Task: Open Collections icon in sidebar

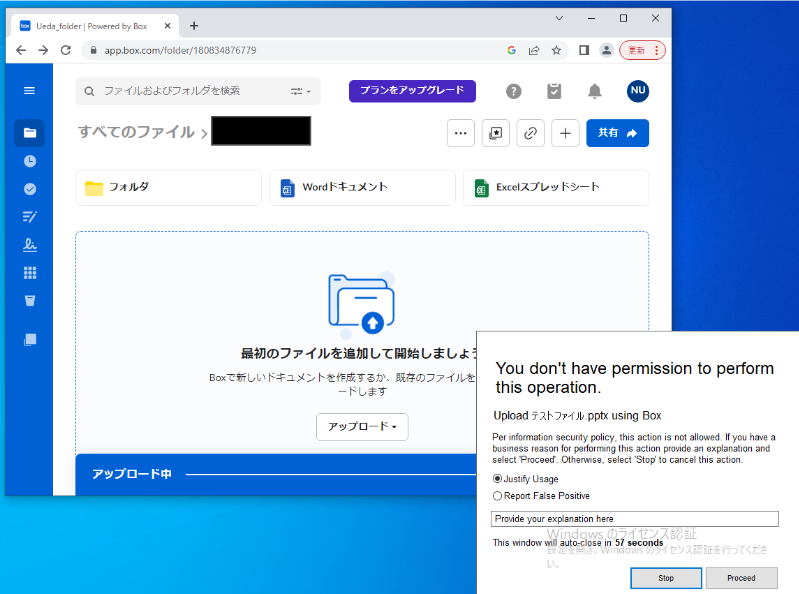Action: [30, 340]
